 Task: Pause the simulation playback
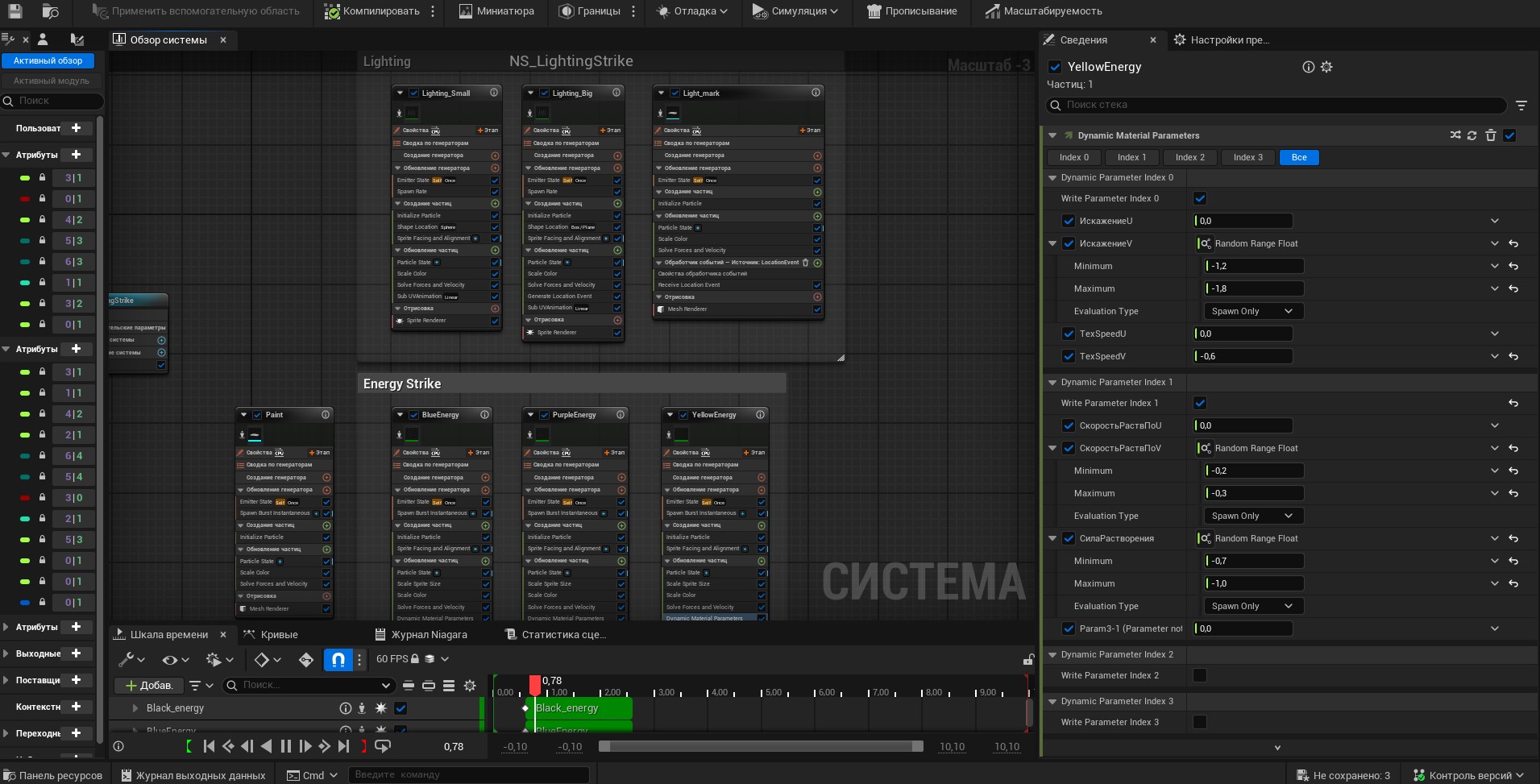click(285, 746)
